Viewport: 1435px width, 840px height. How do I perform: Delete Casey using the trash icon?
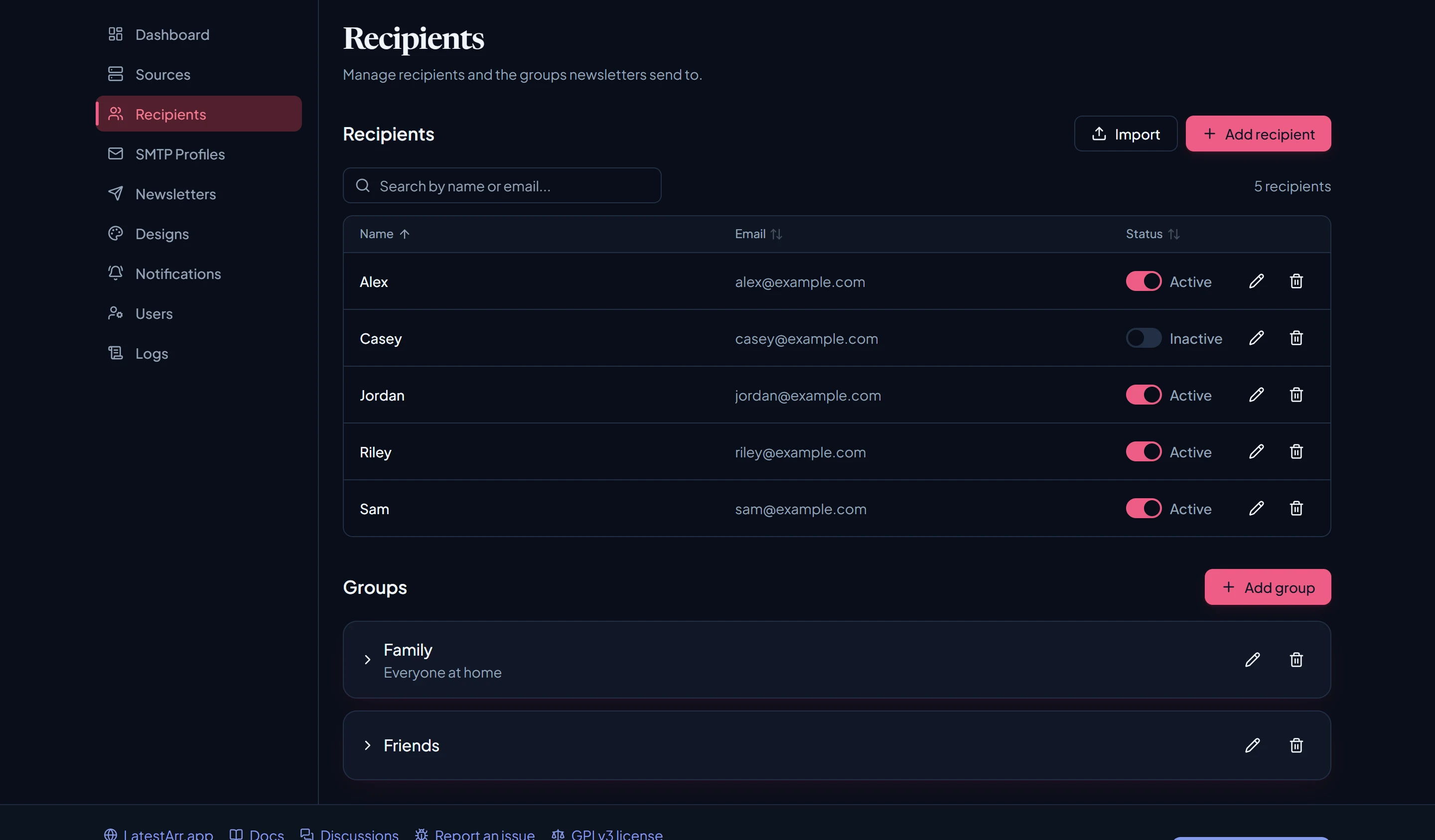pyautogui.click(x=1296, y=338)
